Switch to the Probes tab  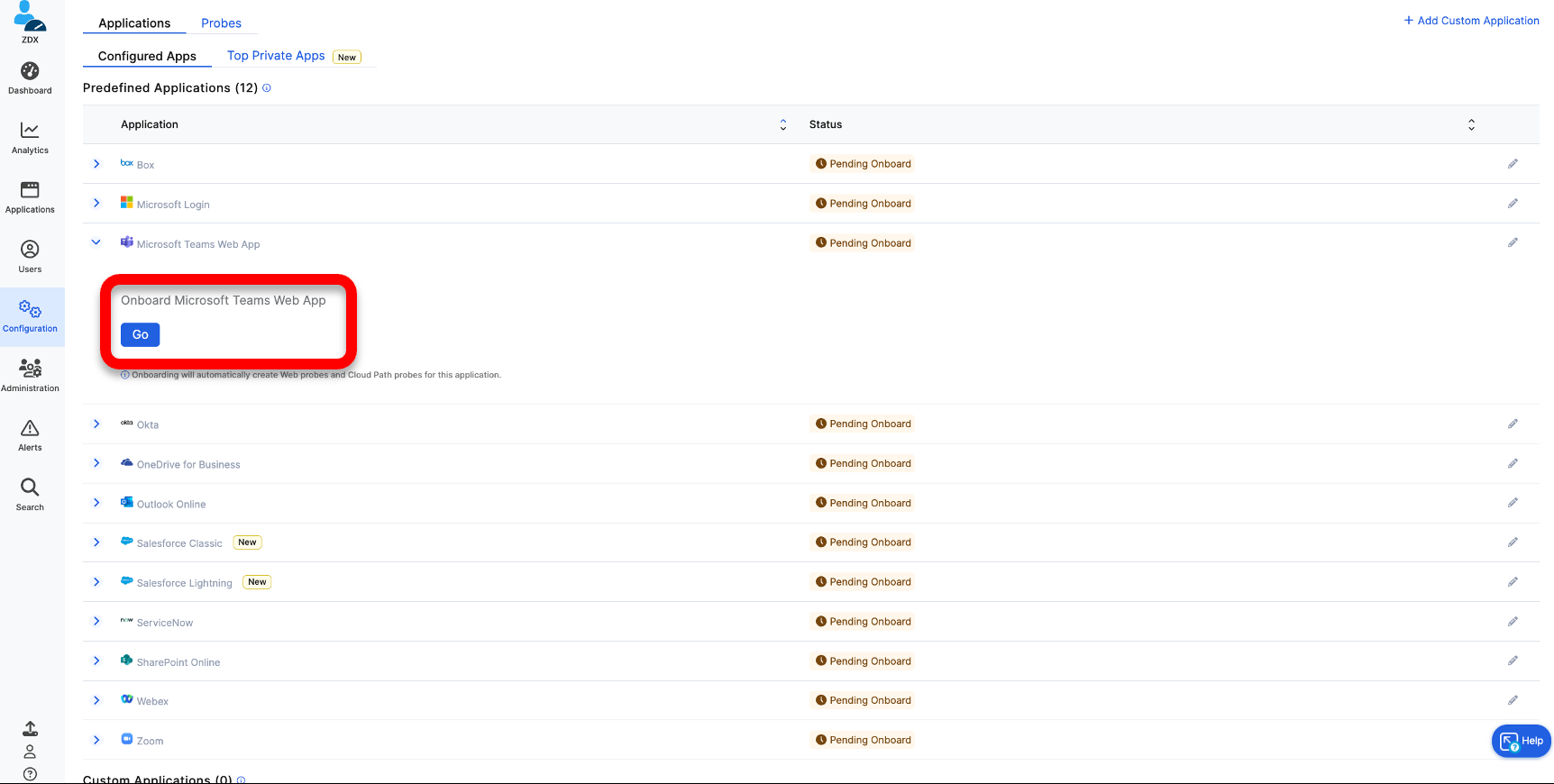[x=221, y=23]
